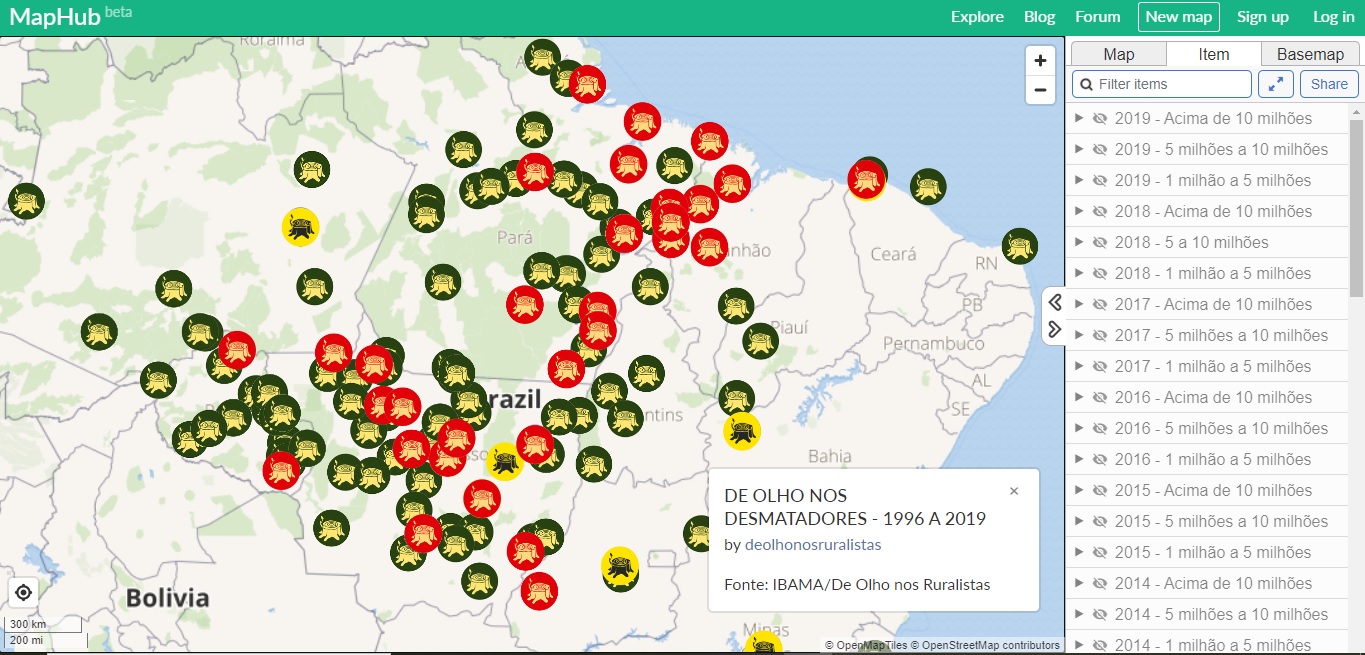Viewport: 1365px width, 655px height.
Task: Show the 2017 - 1 milhão a 5 milhões layer
Action: click(x=1100, y=366)
